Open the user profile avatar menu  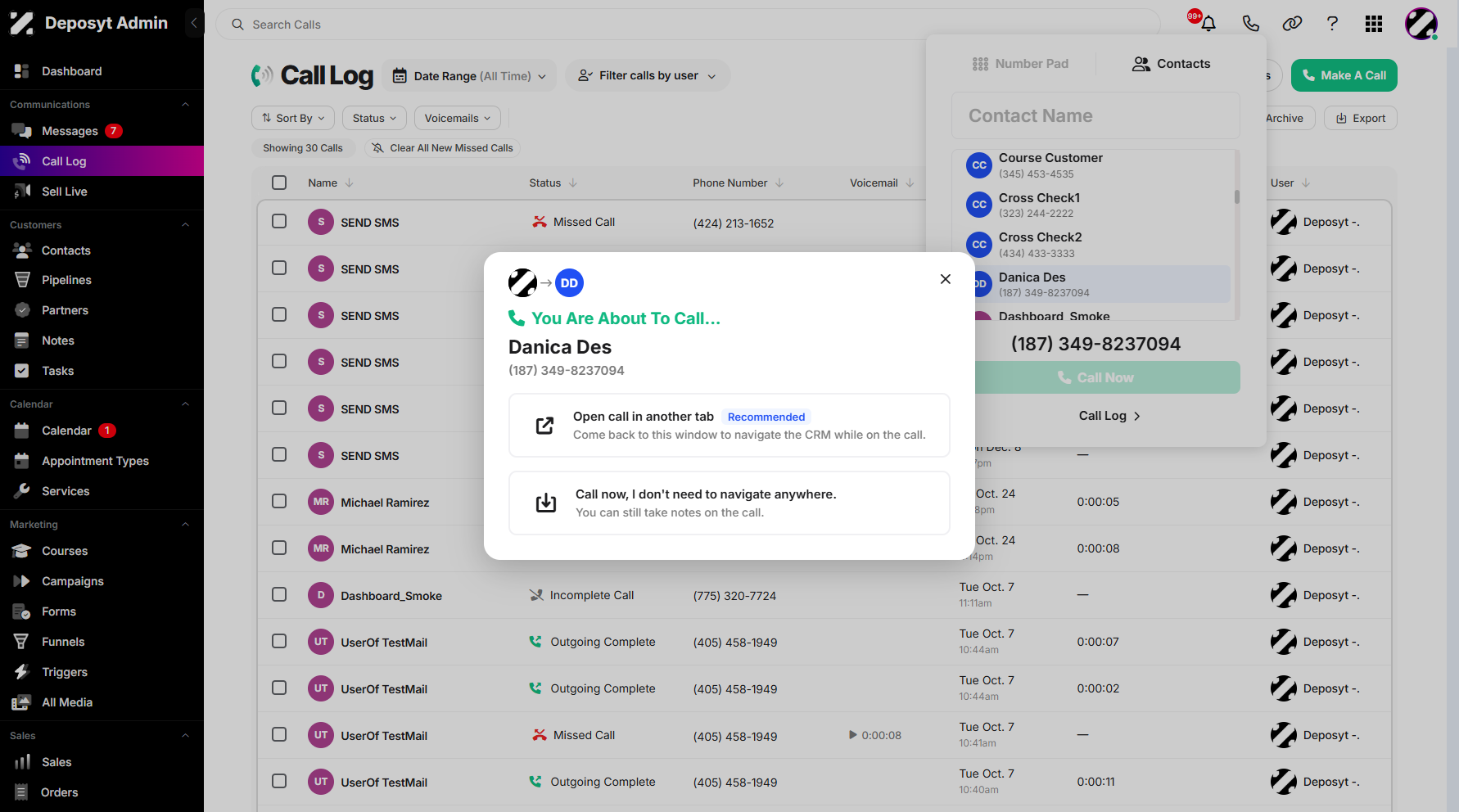[x=1421, y=24]
